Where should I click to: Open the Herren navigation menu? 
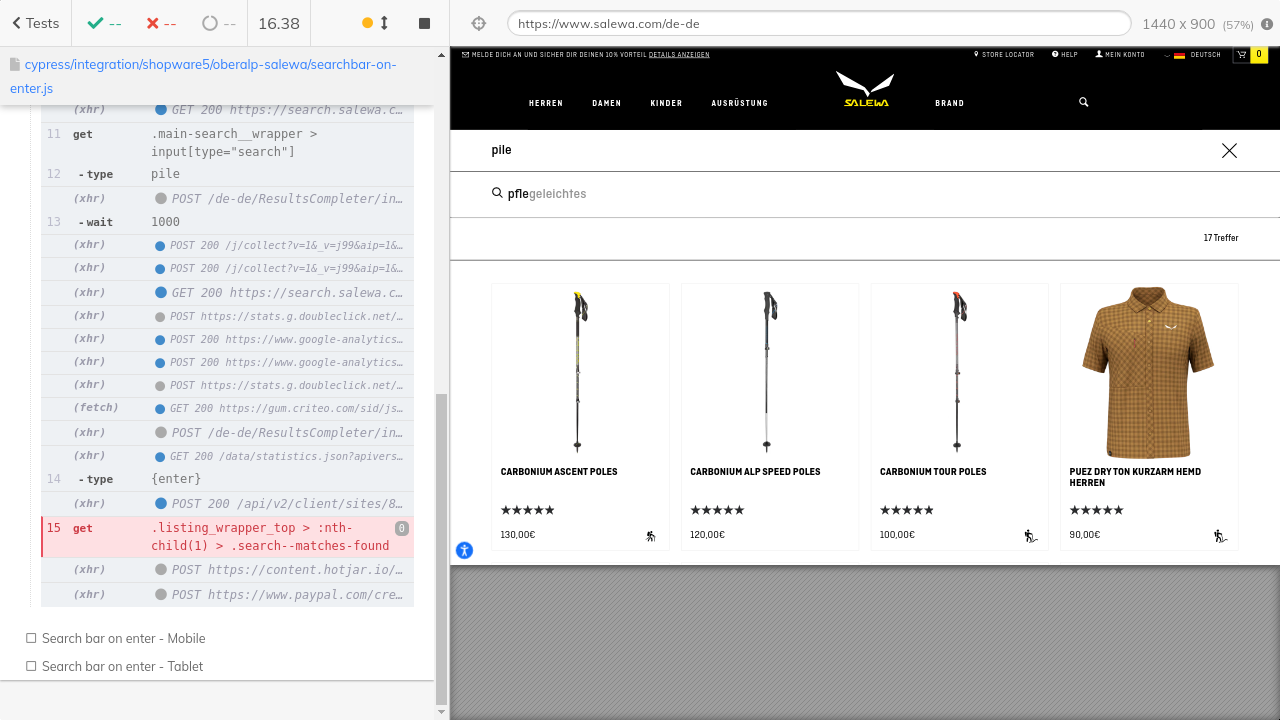(546, 103)
